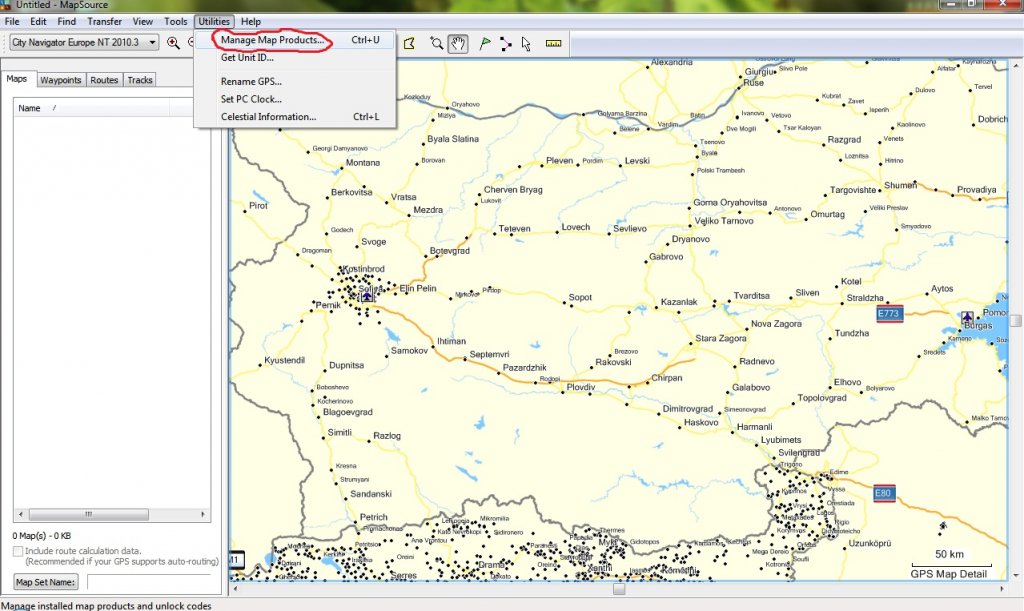
Task: Click the map set name text field
Action: click(x=148, y=582)
